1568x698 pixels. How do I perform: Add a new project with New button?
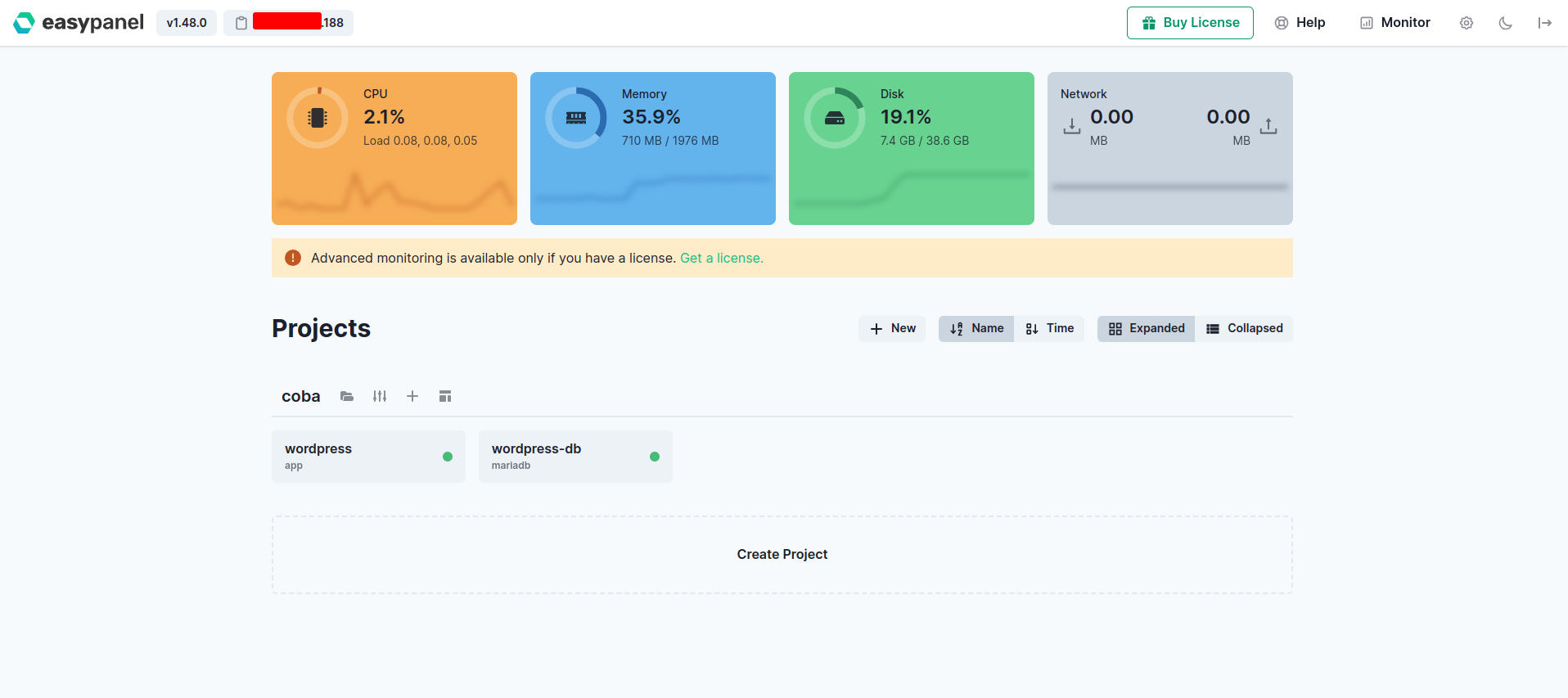pos(892,328)
